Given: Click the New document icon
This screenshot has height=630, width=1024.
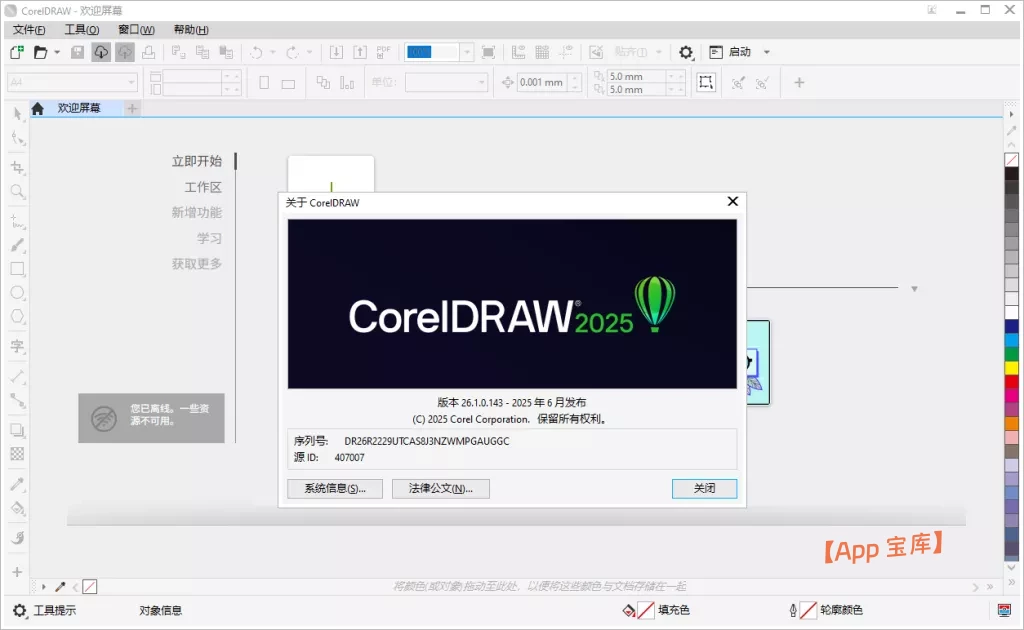Looking at the screenshot, I should click(17, 52).
